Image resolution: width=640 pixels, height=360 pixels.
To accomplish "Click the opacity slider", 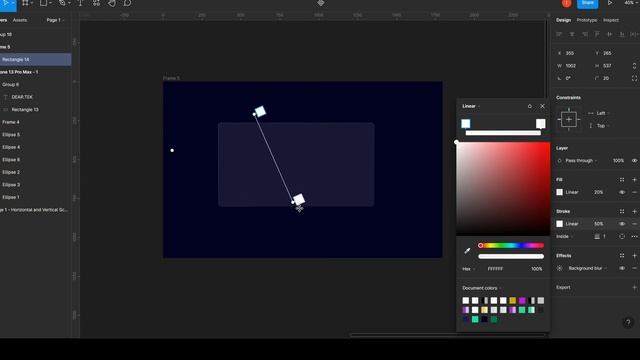I will (x=511, y=256).
